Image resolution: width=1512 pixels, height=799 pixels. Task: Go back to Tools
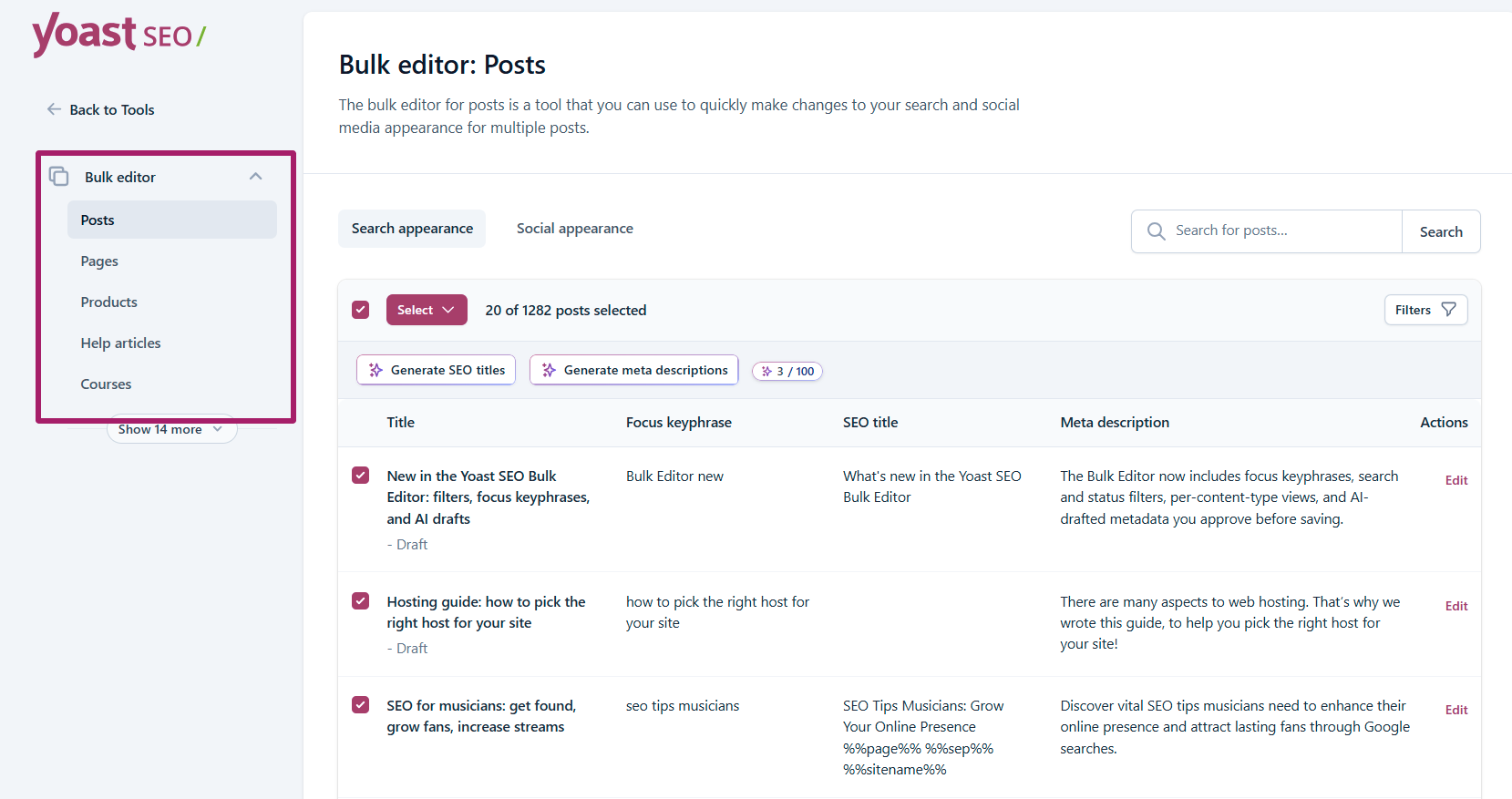click(x=101, y=109)
